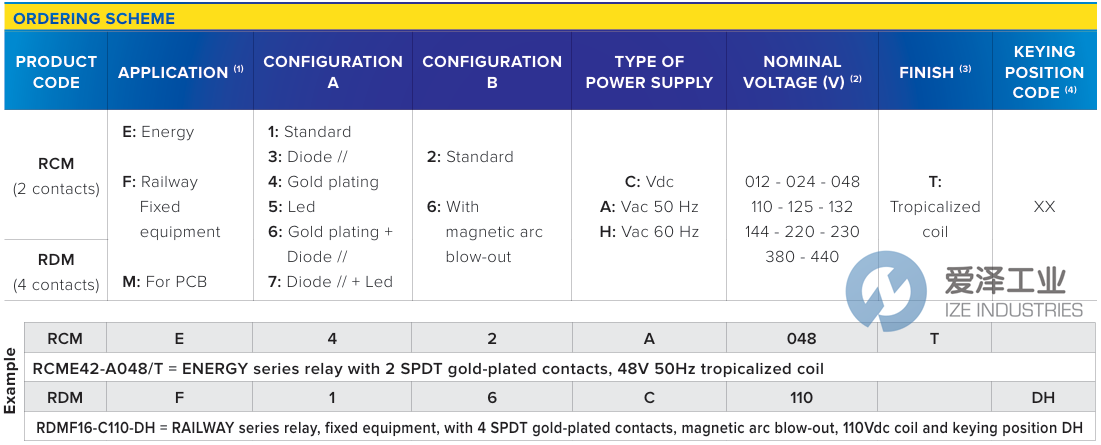Select the RCM (2 contacts) product cell
Image resolution: width=1101 pixels, height=445 pixels.
56,175
